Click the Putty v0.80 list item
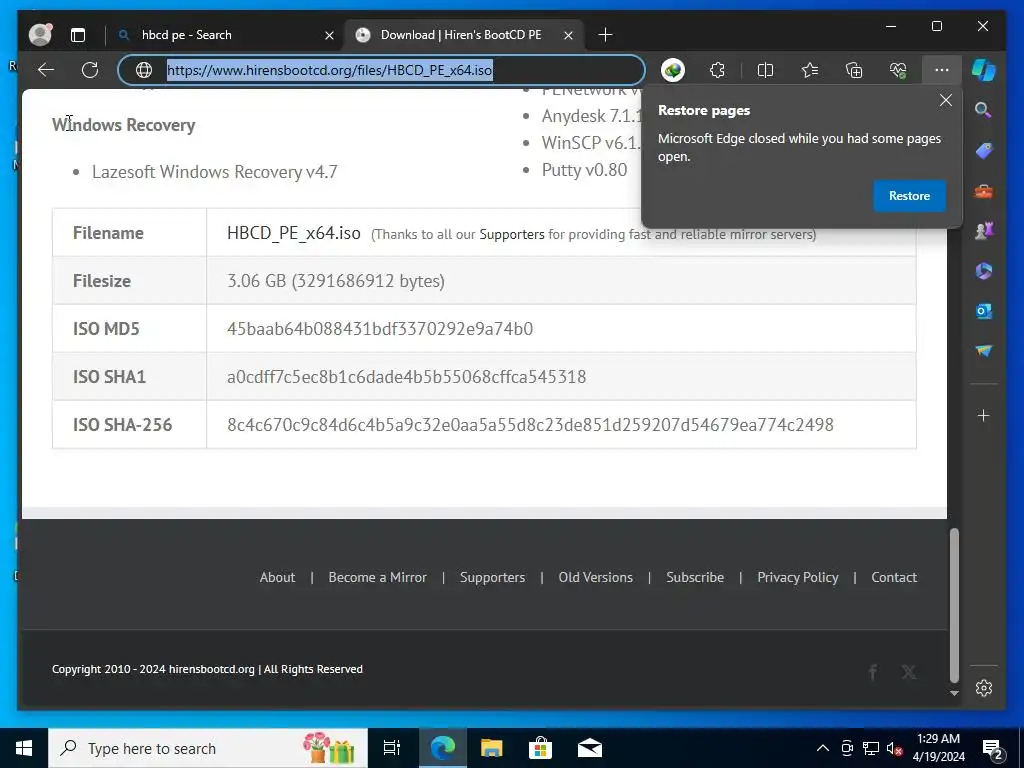The width and height of the screenshot is (1024, 768). tap(584, 170)
